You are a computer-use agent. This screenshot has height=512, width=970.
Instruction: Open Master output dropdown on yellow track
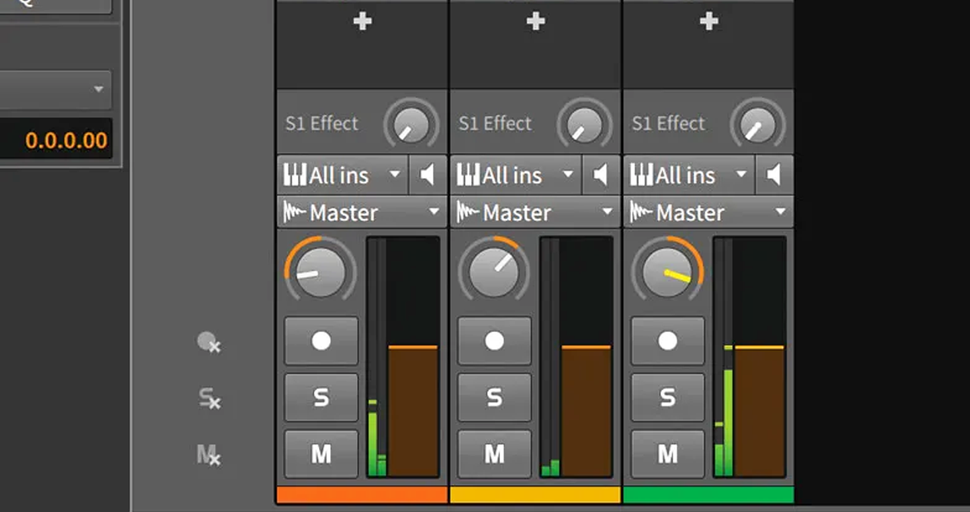click(x=535, y=213)
